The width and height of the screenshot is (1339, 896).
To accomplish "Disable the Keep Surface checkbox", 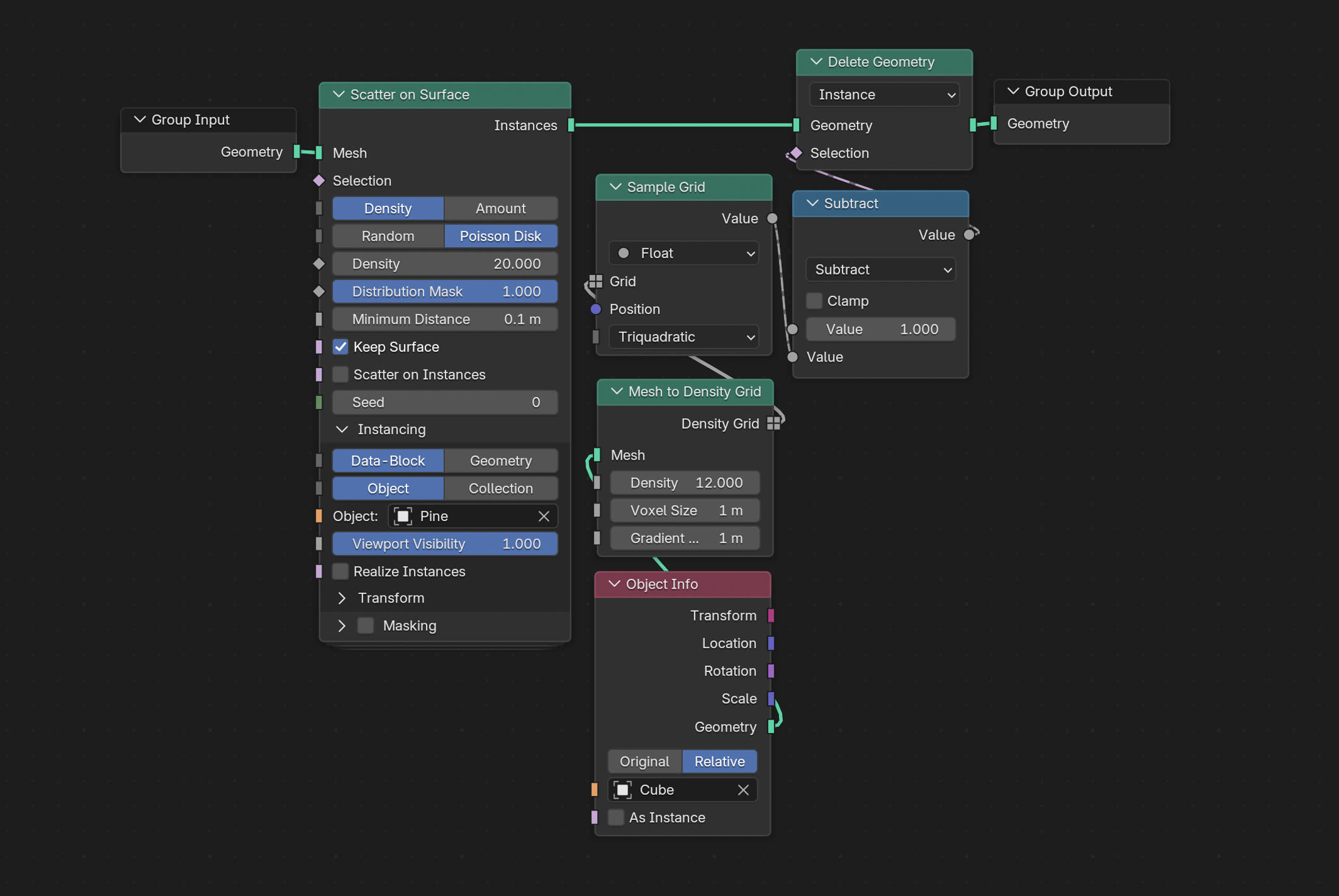I will click(x=340, y=347).
